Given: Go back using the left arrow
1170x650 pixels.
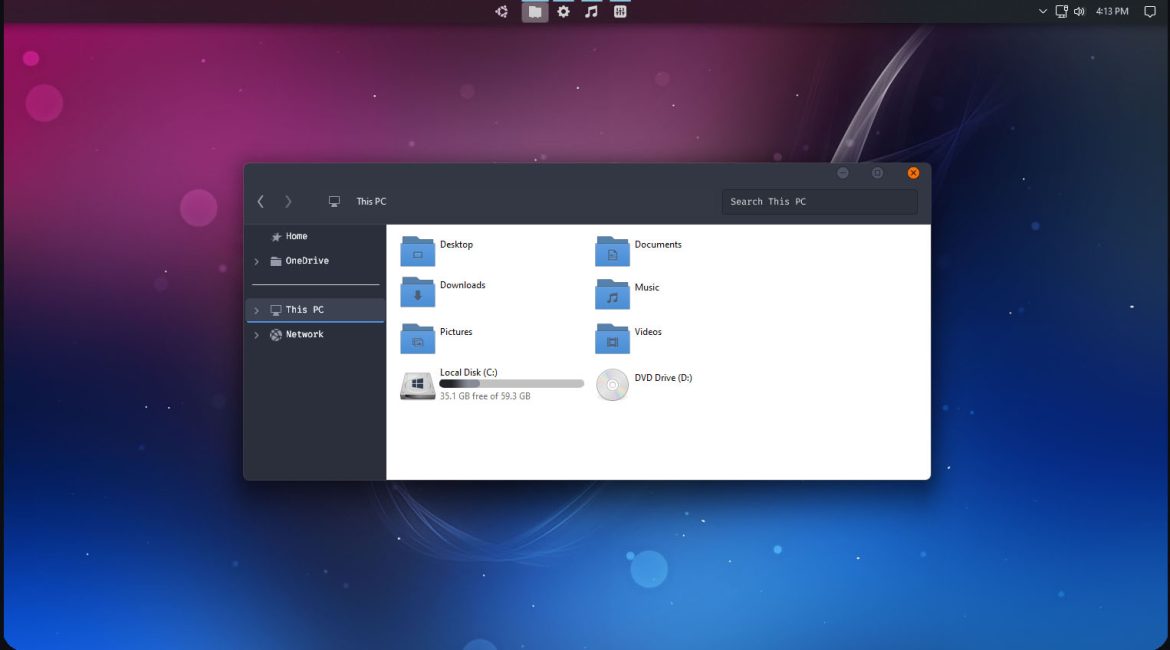Looking at the screenshot, I should [x=261, y=202].
